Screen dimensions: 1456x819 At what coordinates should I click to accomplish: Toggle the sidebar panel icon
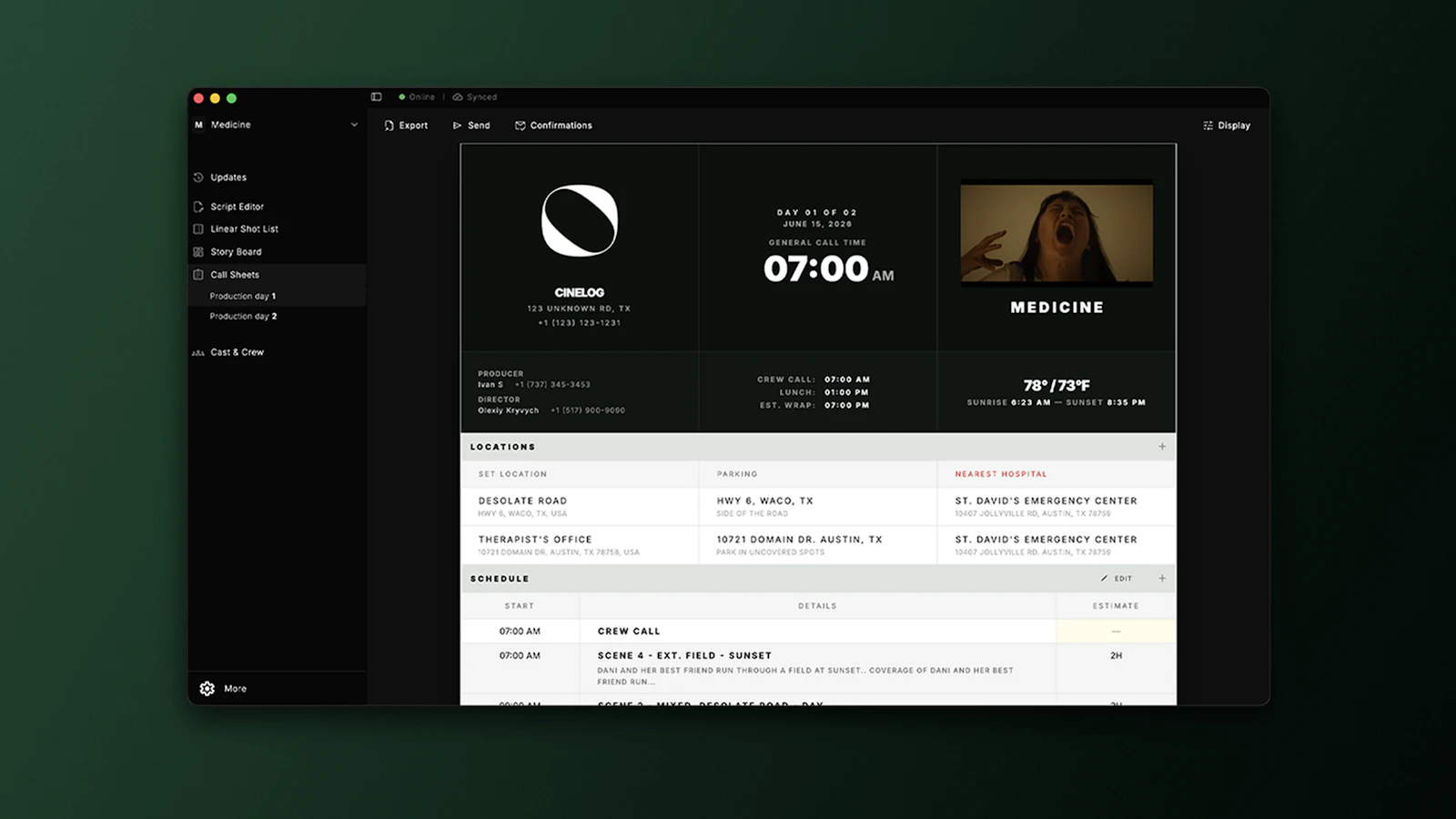(376, 96)
